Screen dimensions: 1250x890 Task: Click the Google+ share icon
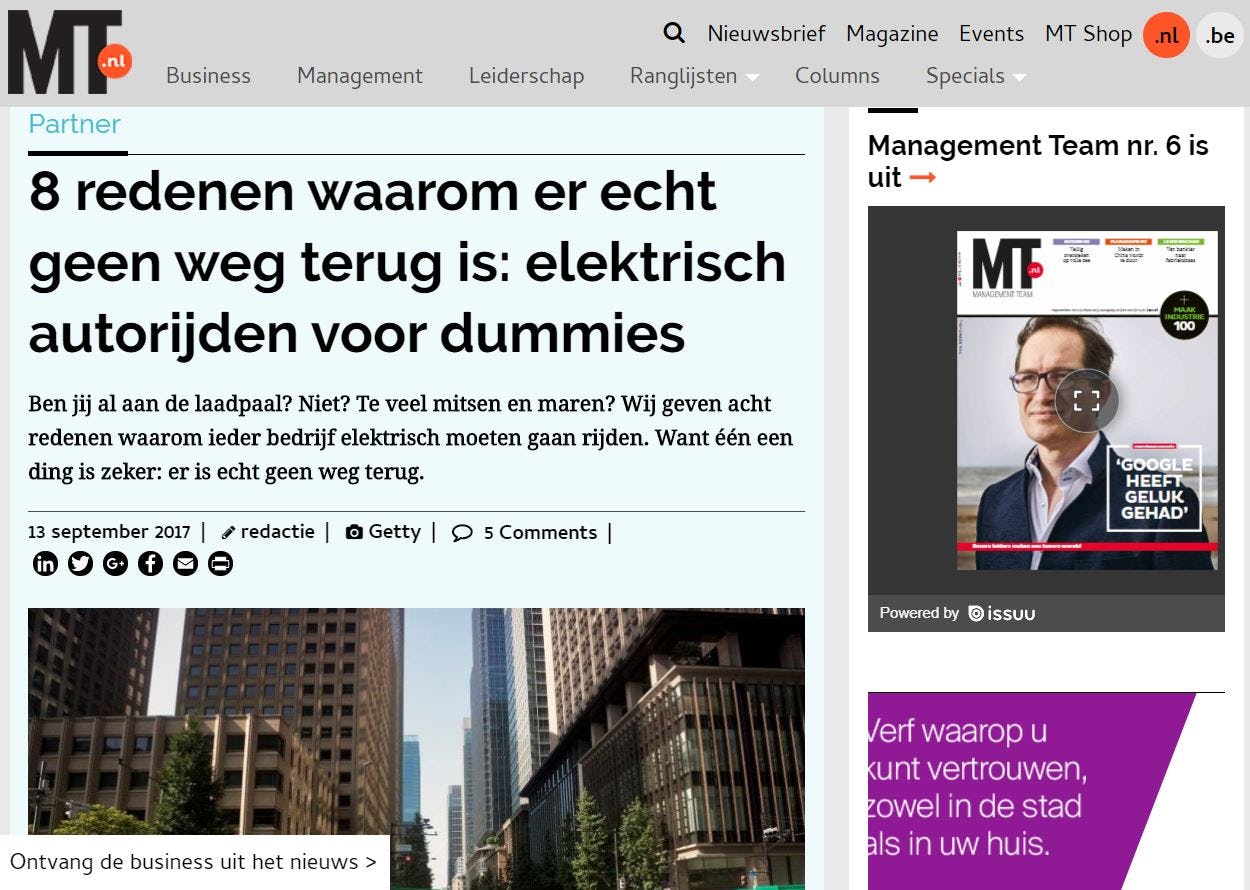(x=115, y=563)
